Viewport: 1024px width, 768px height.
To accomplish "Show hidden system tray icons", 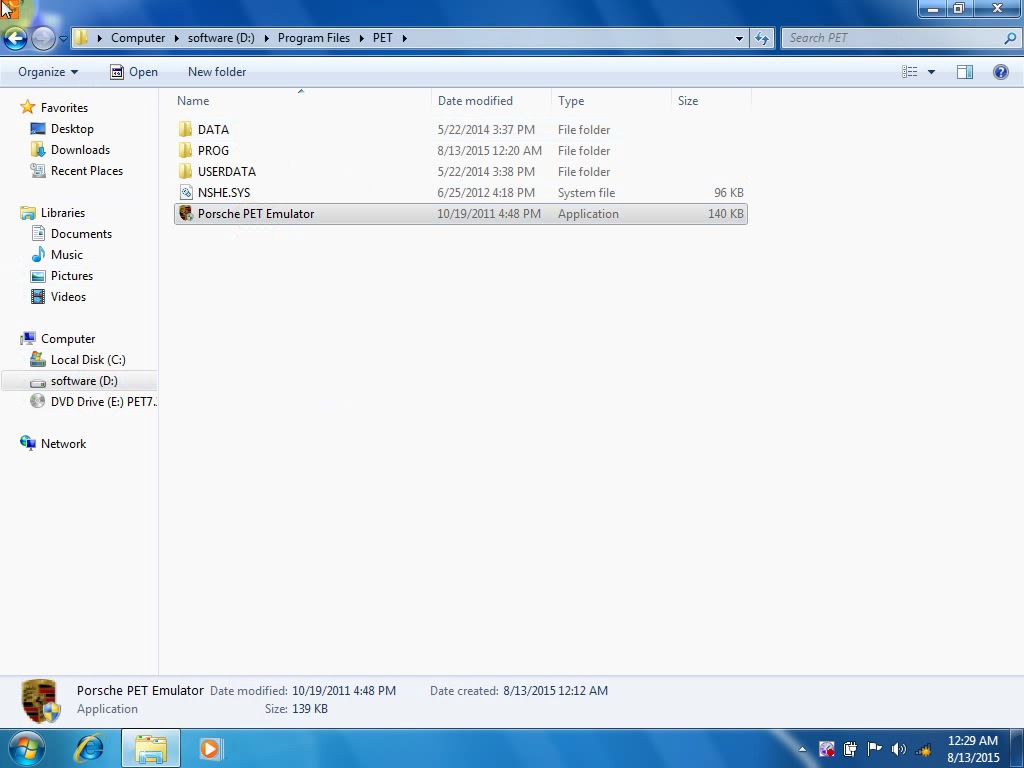I will [x=802, y=749].
